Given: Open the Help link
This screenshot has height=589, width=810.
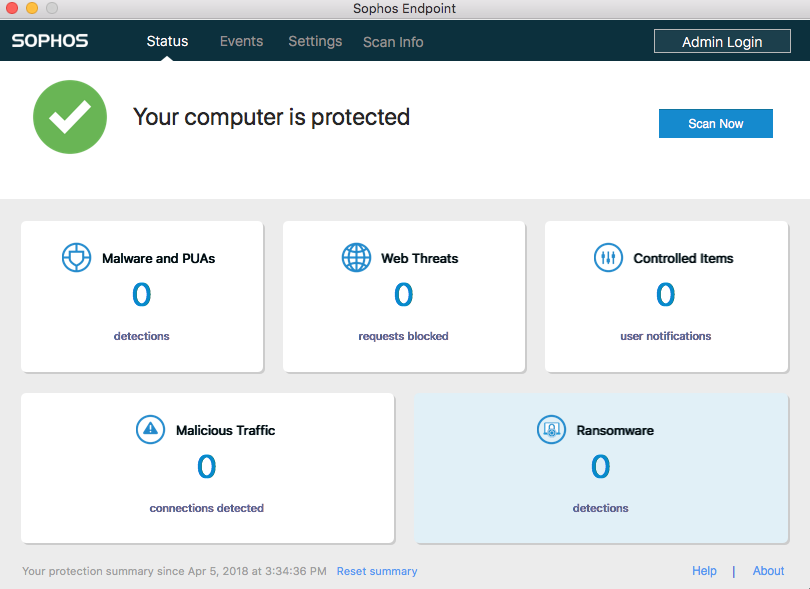Looking at the screenshot, I should 704,571.
